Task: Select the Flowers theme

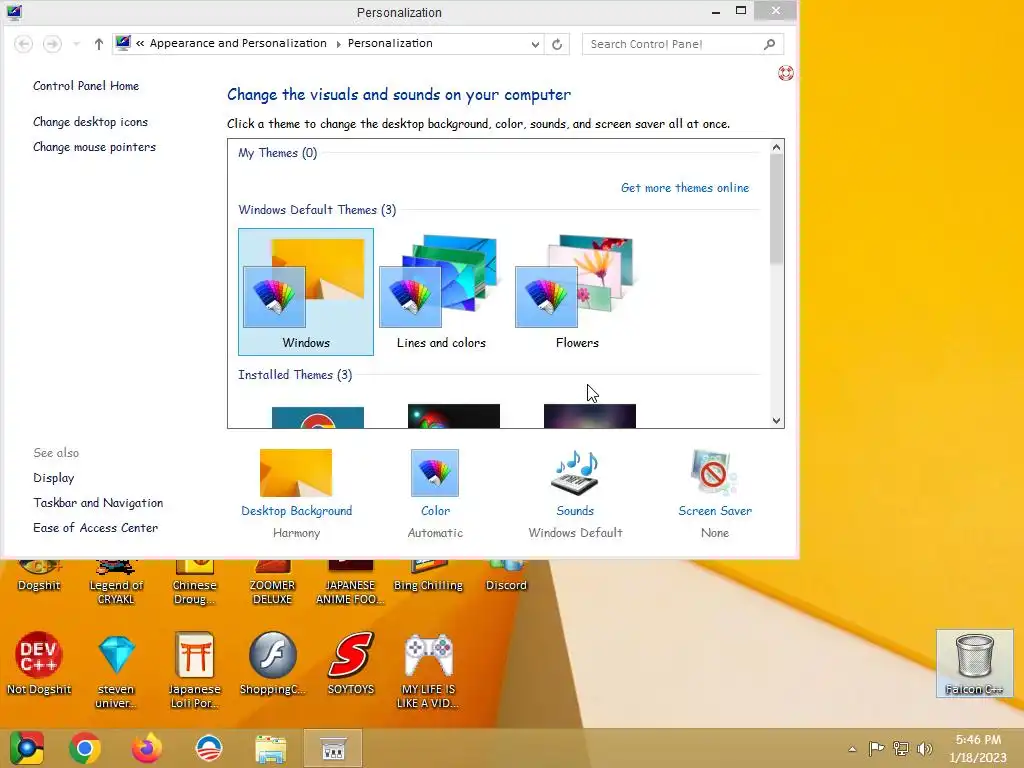Action: 577,291
